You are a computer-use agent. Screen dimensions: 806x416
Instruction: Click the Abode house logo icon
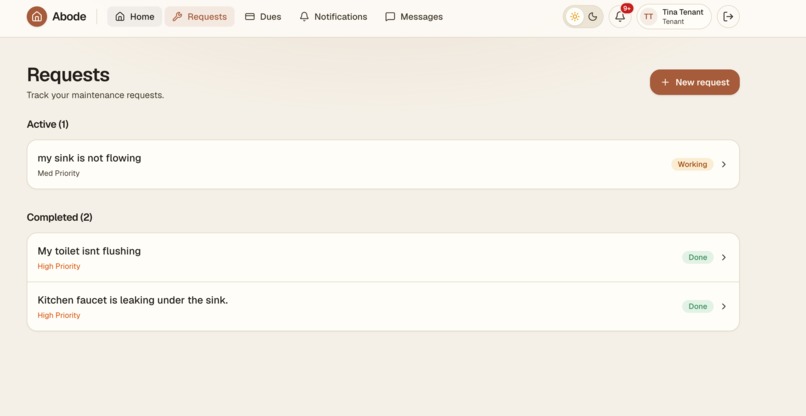(x=37, y=16)
